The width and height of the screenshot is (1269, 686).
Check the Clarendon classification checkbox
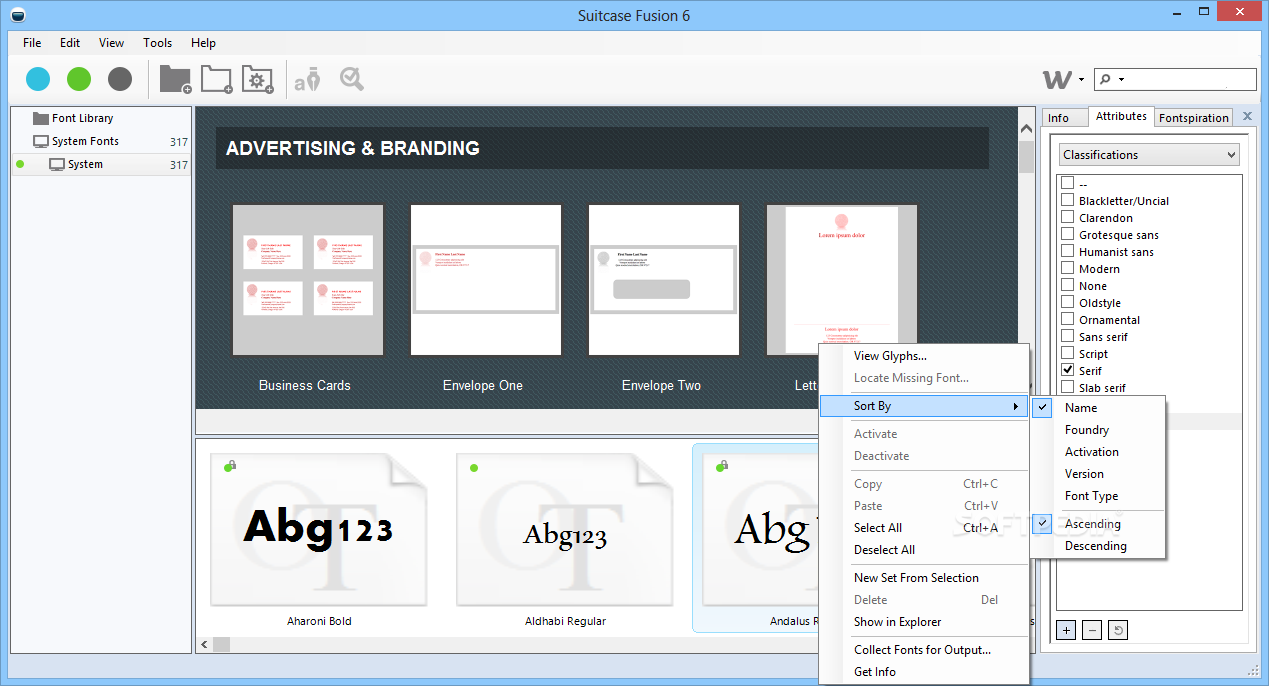(1068, 217)
